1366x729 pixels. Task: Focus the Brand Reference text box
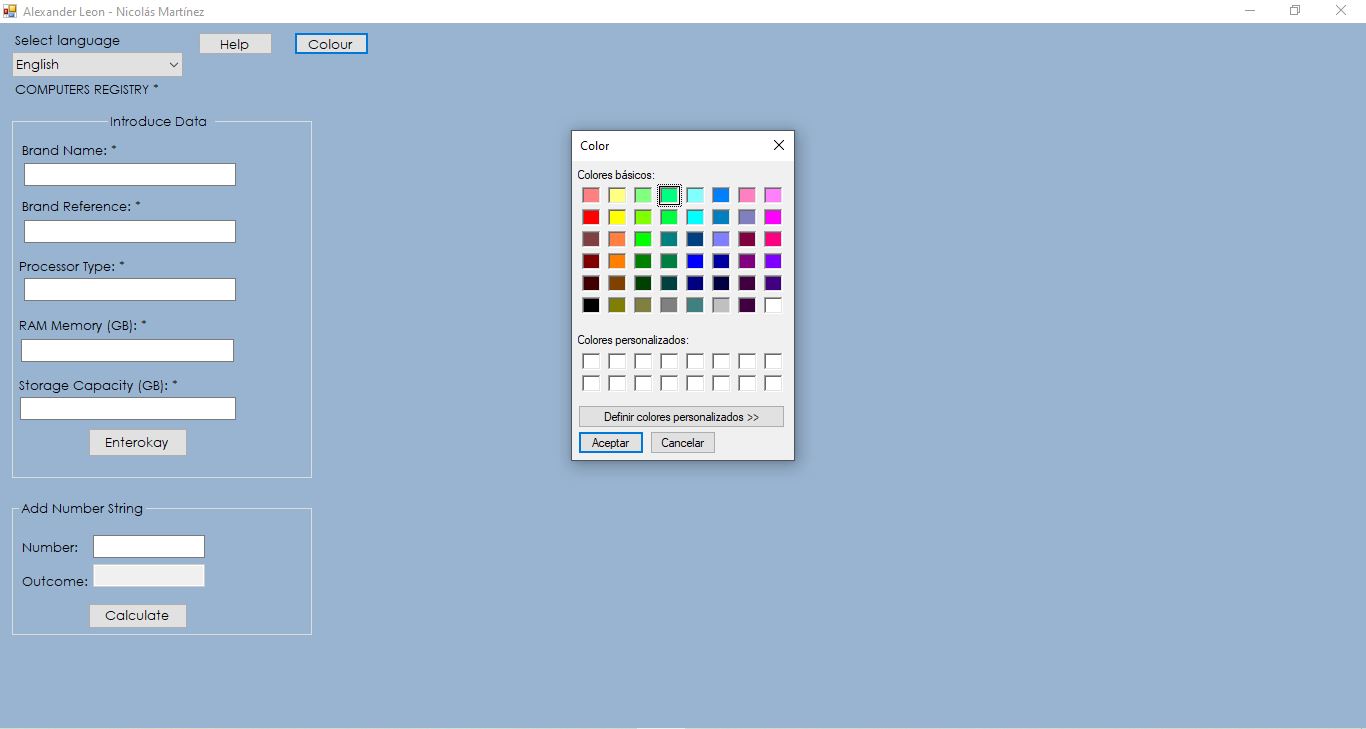click(x=130, y=232)
